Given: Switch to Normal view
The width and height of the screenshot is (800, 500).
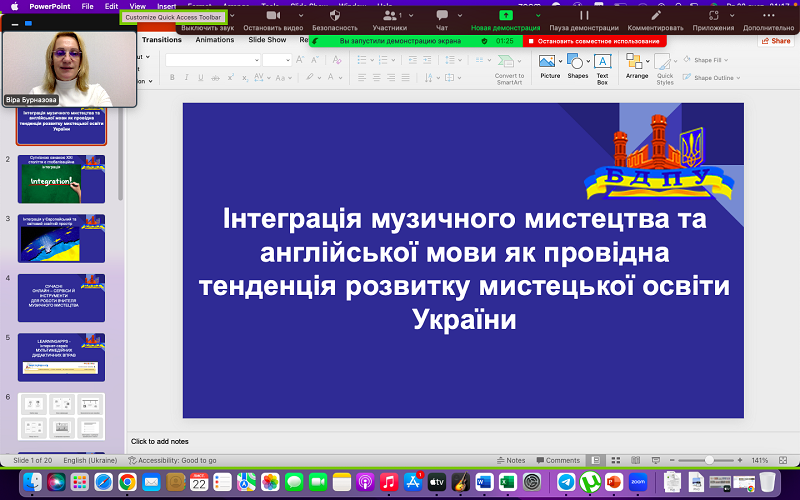Looking at the screenshot, I should click(595, 460).
